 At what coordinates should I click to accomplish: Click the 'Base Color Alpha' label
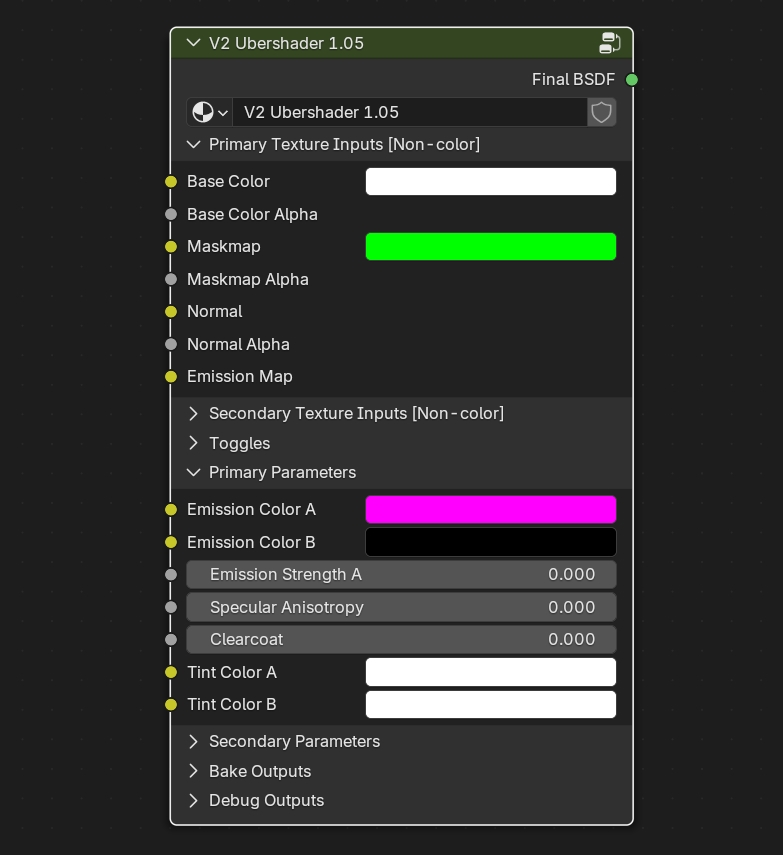[x=252, y=214]
